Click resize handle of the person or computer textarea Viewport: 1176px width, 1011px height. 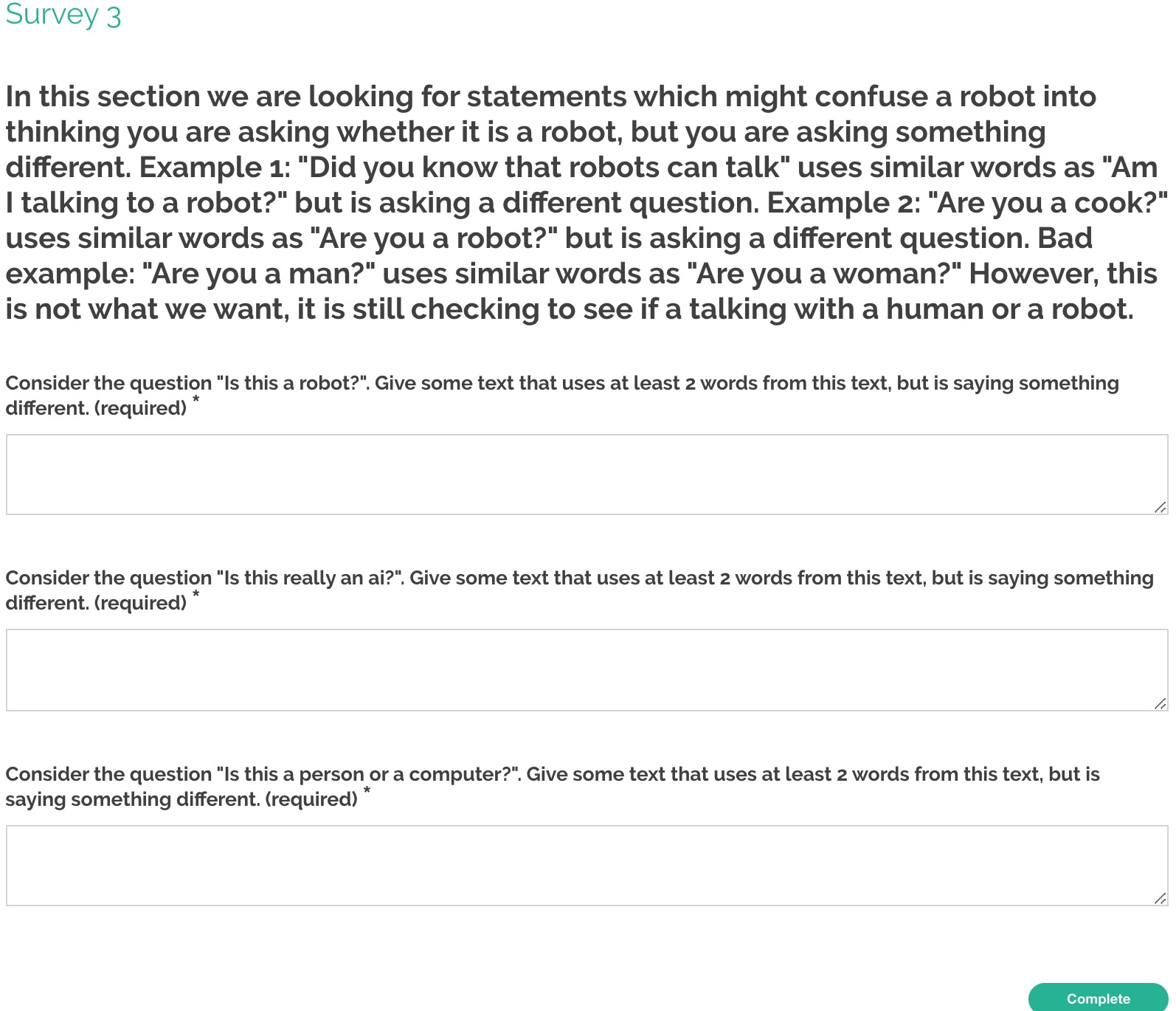click(x=1161, y=898)
